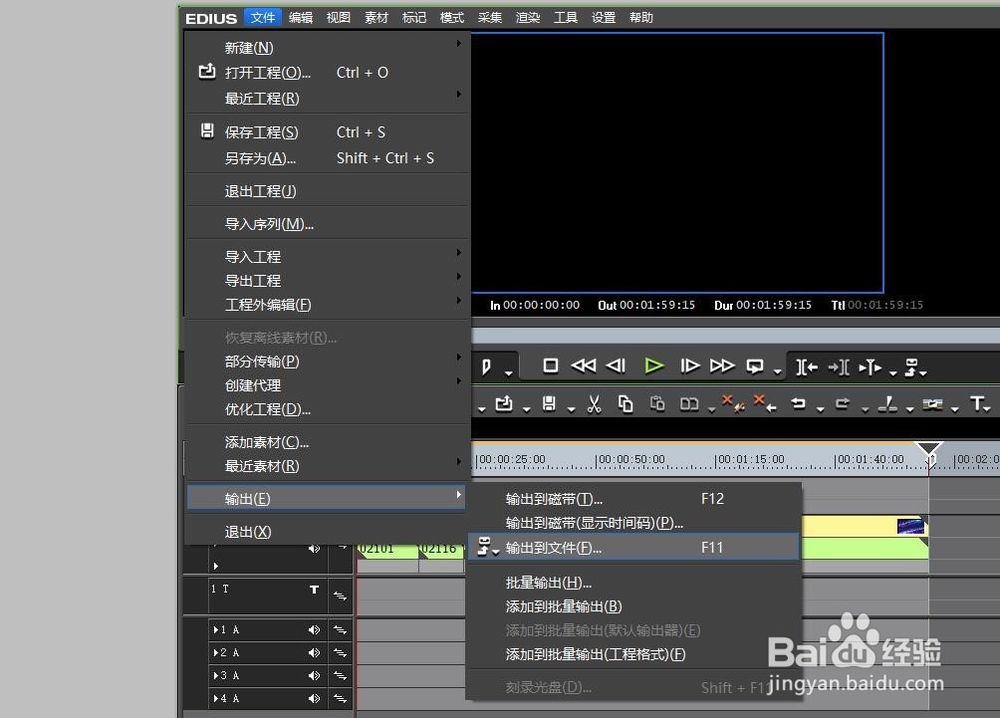Click the clip thumbnail on yellow track
Viewport: 1000px width, 718px height.
click(911, 526)
